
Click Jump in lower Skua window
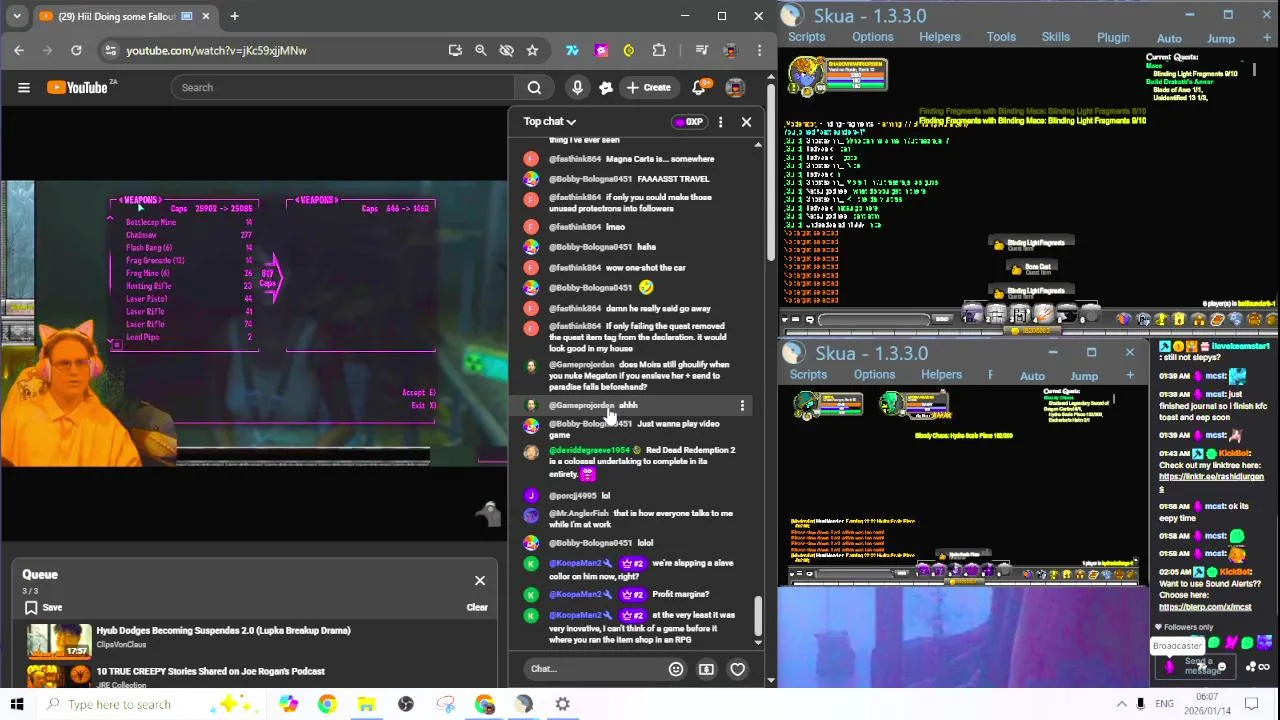(1084, 377)
